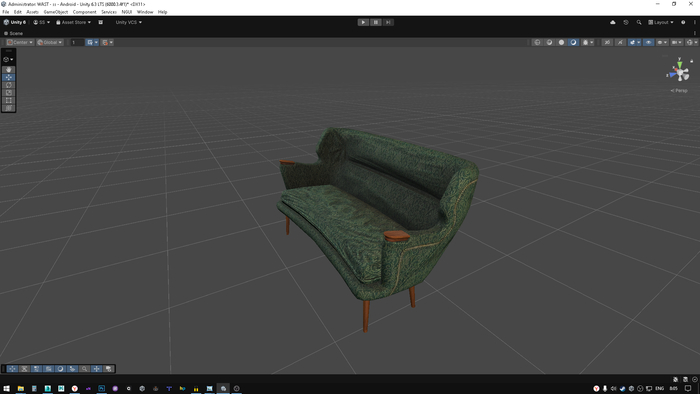
Task: Select the Rotate tool in tools overlay
Action: coord(8,85)
